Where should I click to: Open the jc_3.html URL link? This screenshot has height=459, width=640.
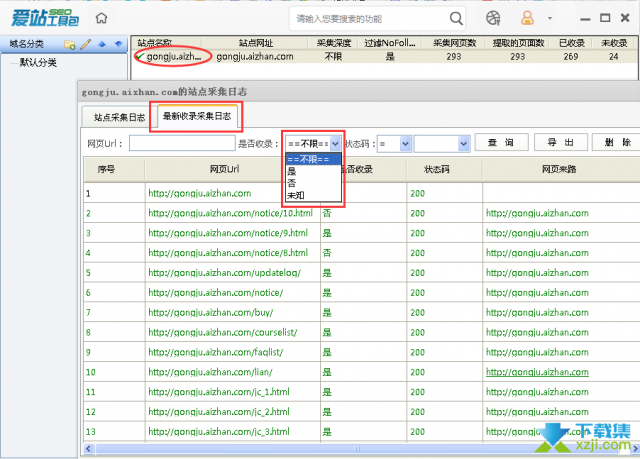[x=219, y=432]
